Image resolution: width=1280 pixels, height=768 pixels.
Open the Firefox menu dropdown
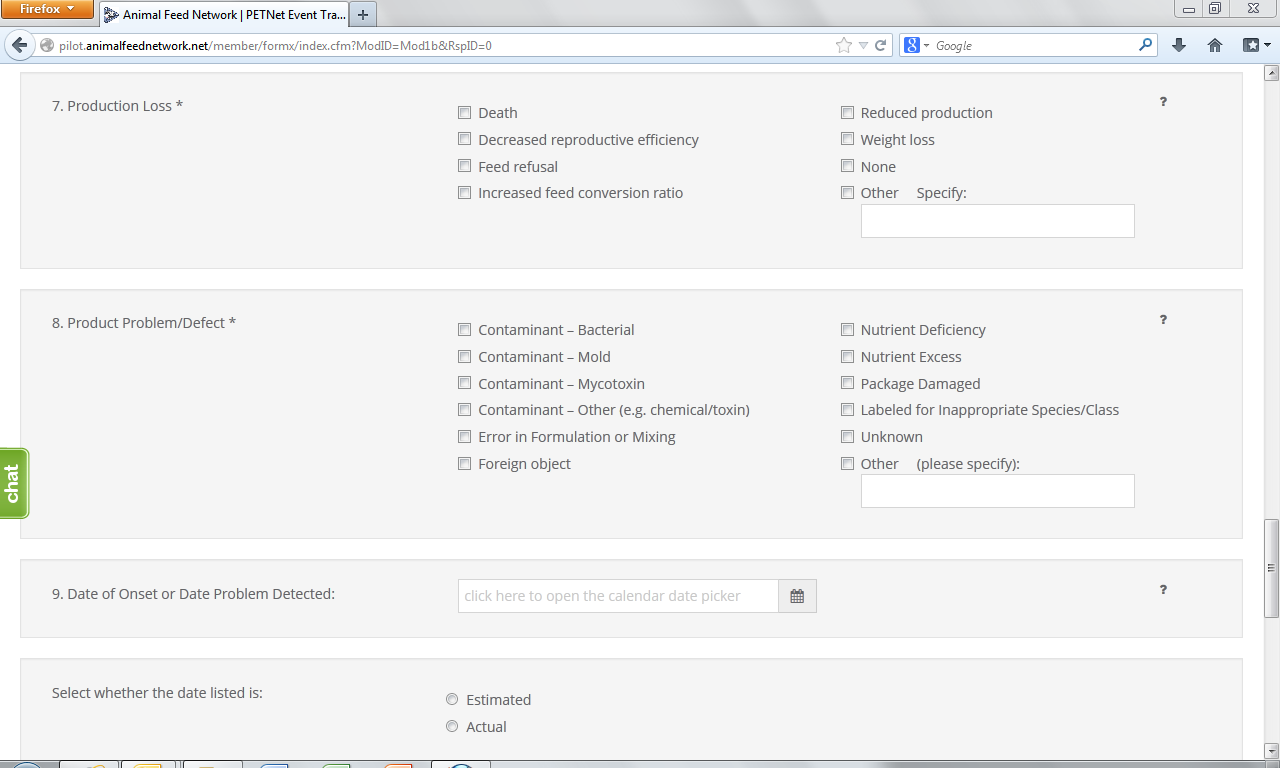point(47,9)
